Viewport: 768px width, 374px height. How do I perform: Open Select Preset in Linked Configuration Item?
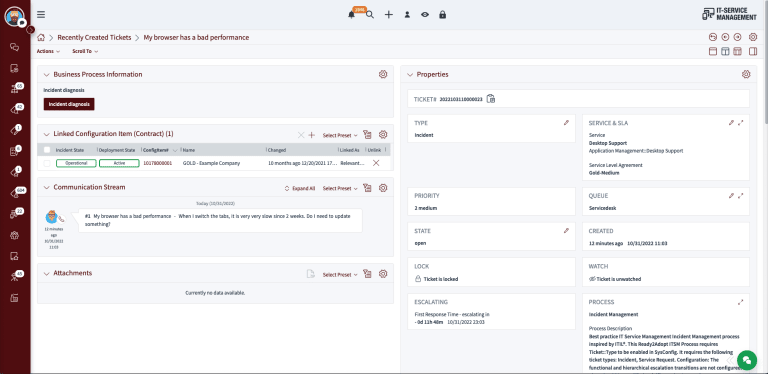click(340, 135)
